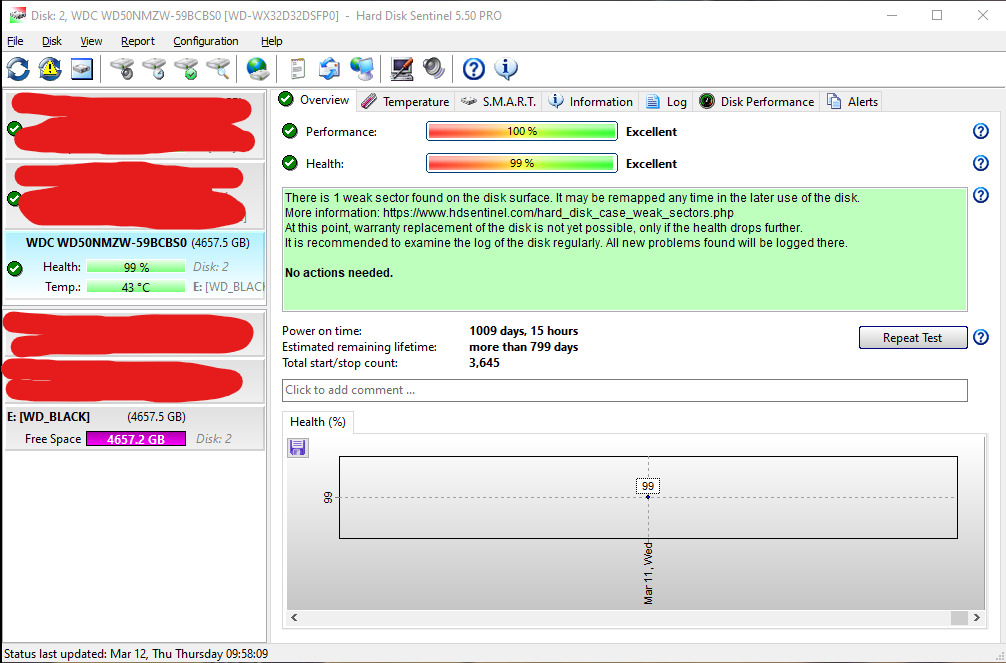Click the sidebar Health 99 % bar
Viewport: 1006px width, 663px height.
pyautogui.click(x=135, y=267)
